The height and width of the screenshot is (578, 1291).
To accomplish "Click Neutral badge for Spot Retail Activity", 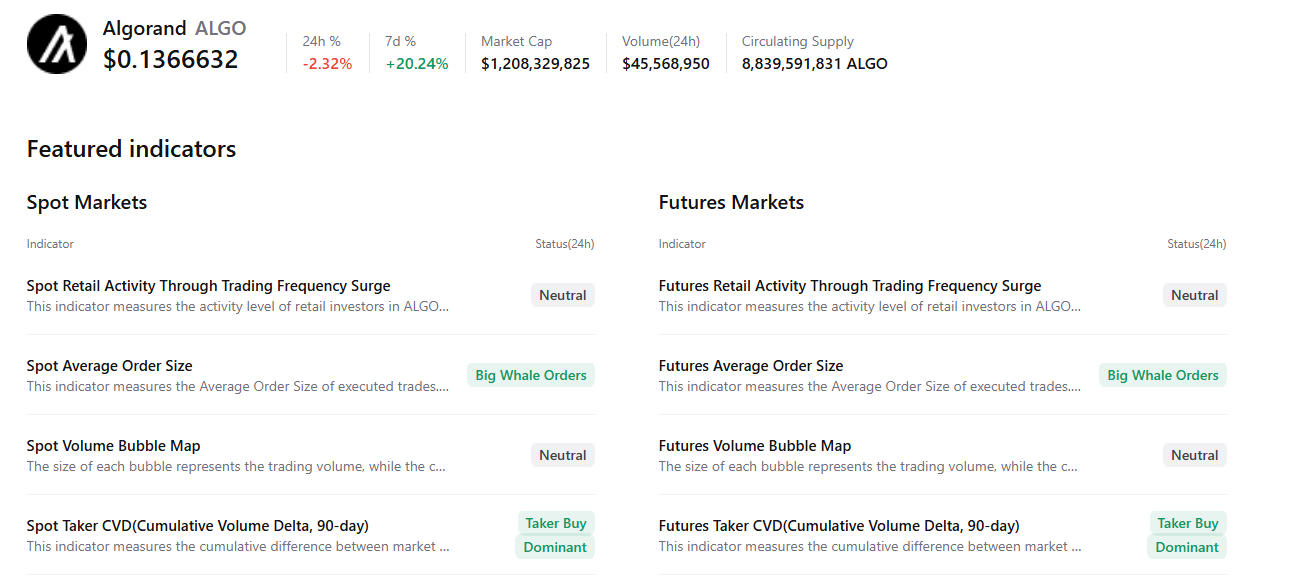I will [x=562, y=295].
